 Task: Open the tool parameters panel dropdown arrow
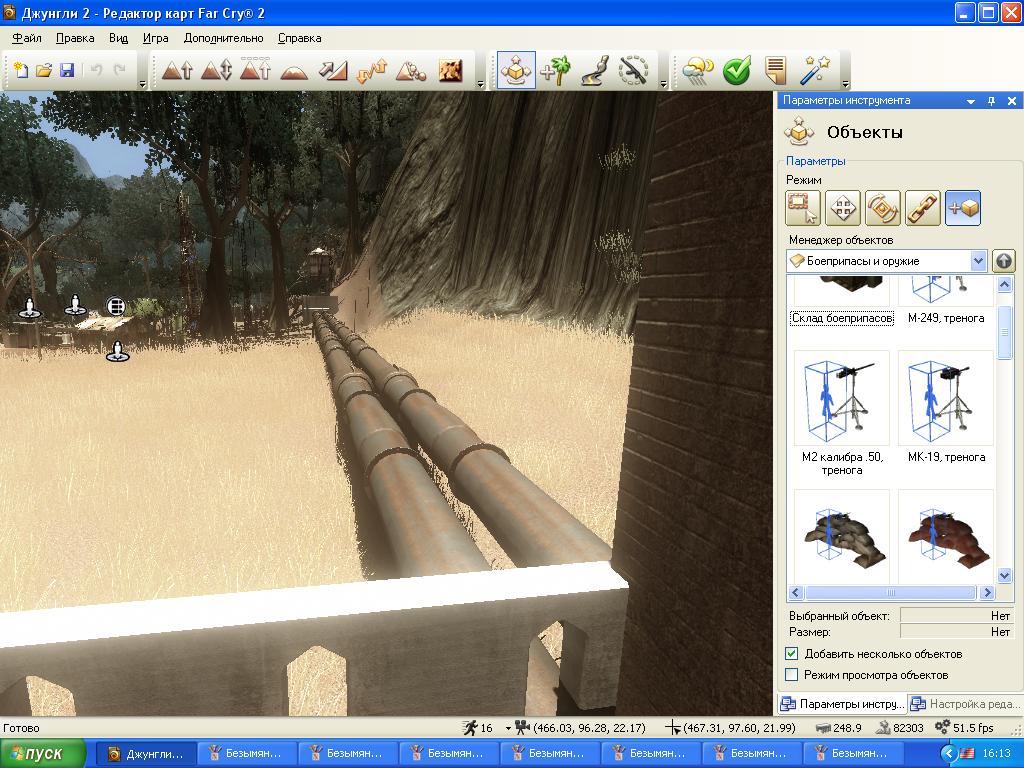point(971,101)
